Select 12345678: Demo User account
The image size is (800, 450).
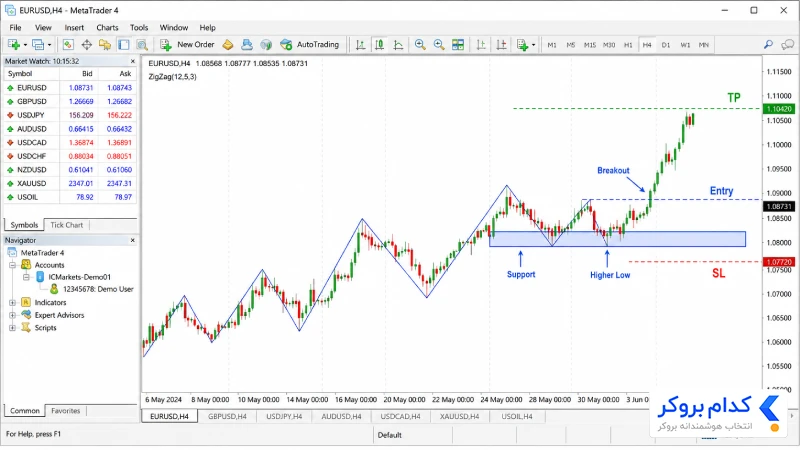[91, 289]
